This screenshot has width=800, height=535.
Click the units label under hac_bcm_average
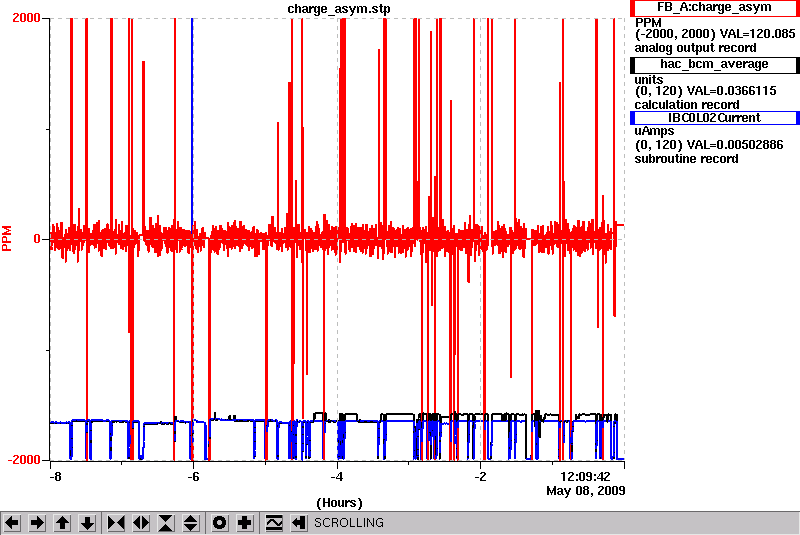click(x=648, y=80)
